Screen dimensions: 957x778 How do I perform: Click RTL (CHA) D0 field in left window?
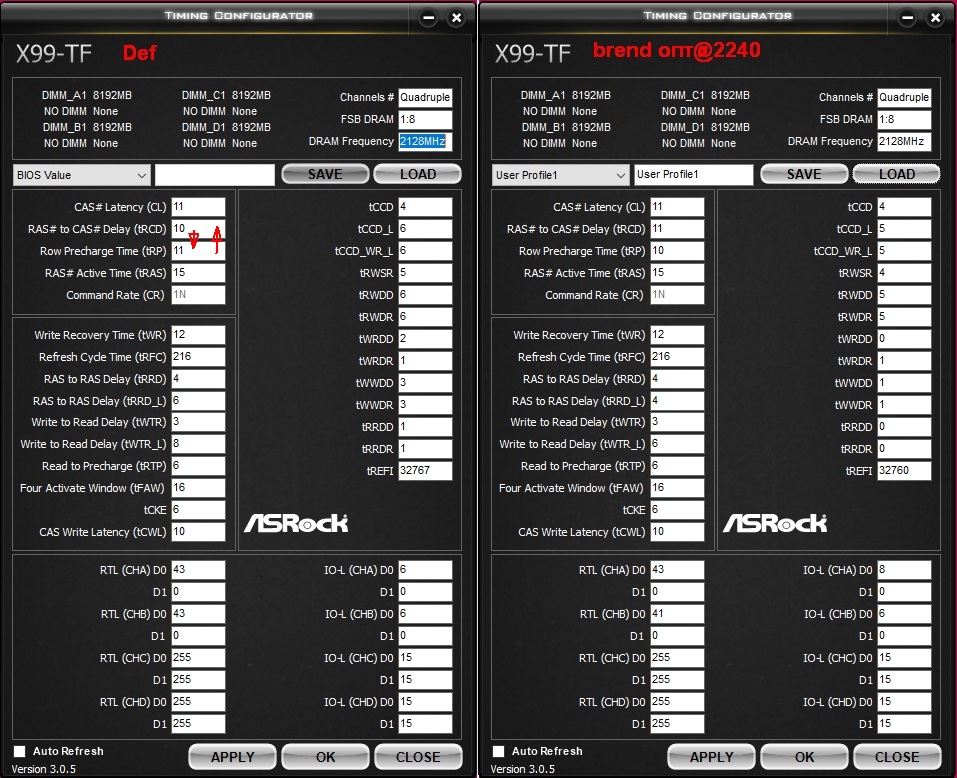coord(198,570)
